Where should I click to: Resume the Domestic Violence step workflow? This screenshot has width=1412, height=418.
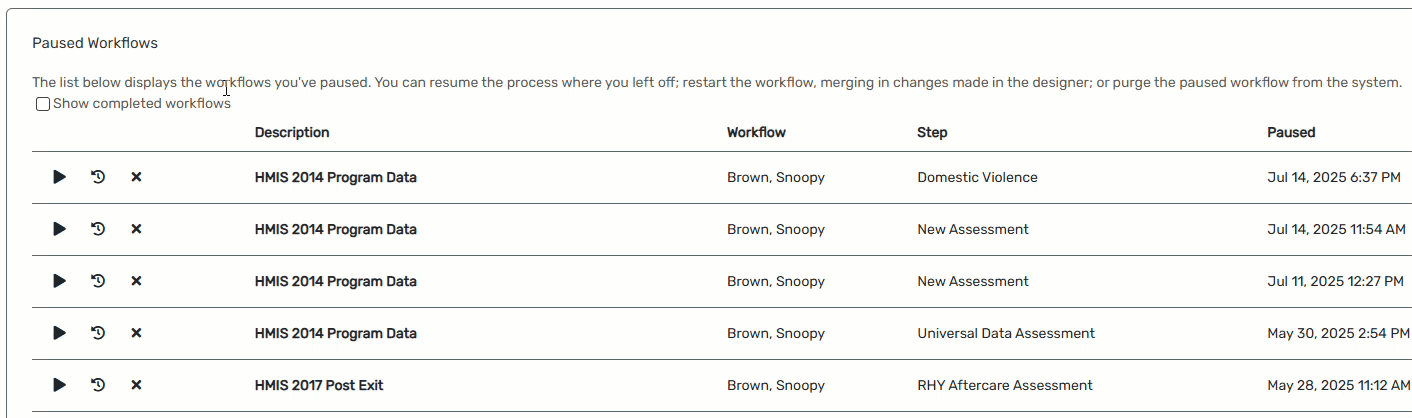(x=59, y=177)
